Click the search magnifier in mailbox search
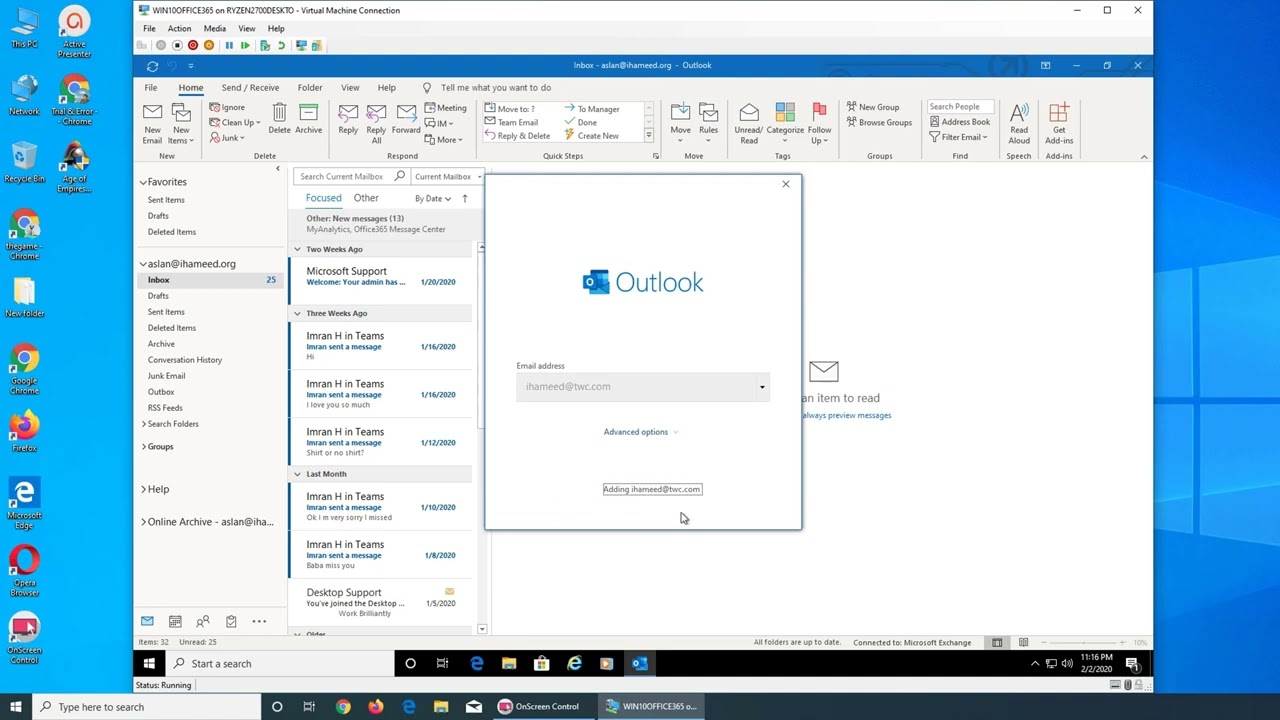Screen dimensions: 1280x720 (x=399, y=176)
